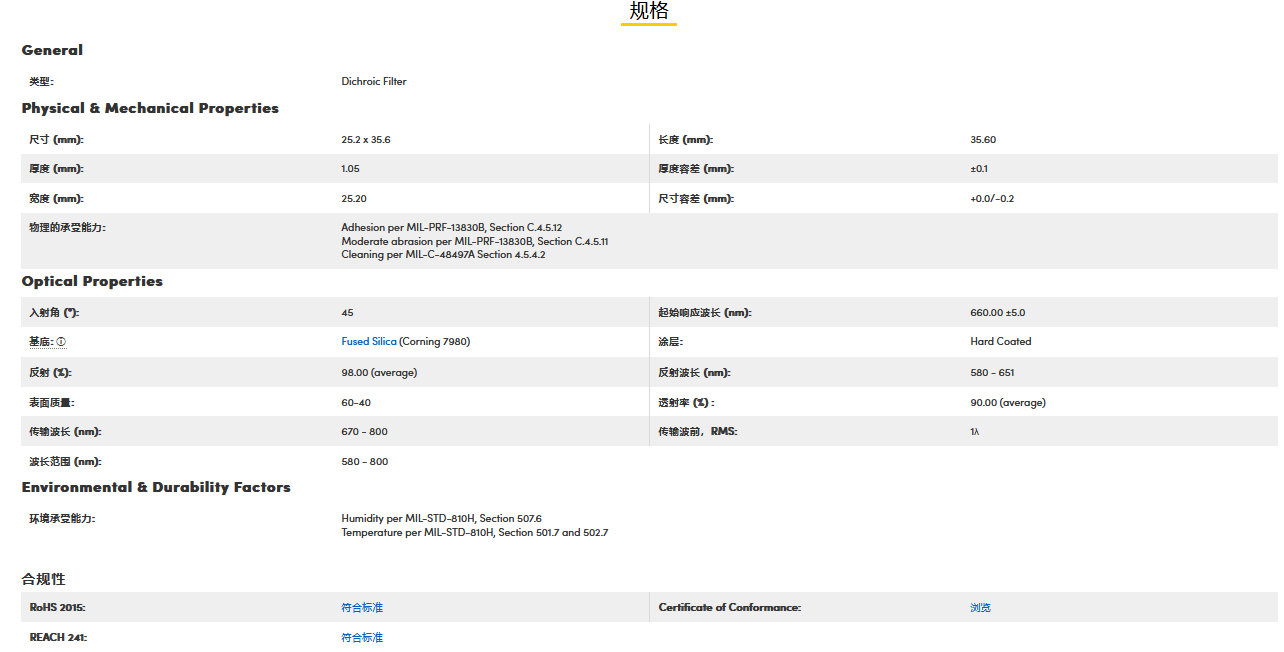This screenshot has height=652, width=1284.
Task: Click the 环境承受能力 label
Action: 62,519
